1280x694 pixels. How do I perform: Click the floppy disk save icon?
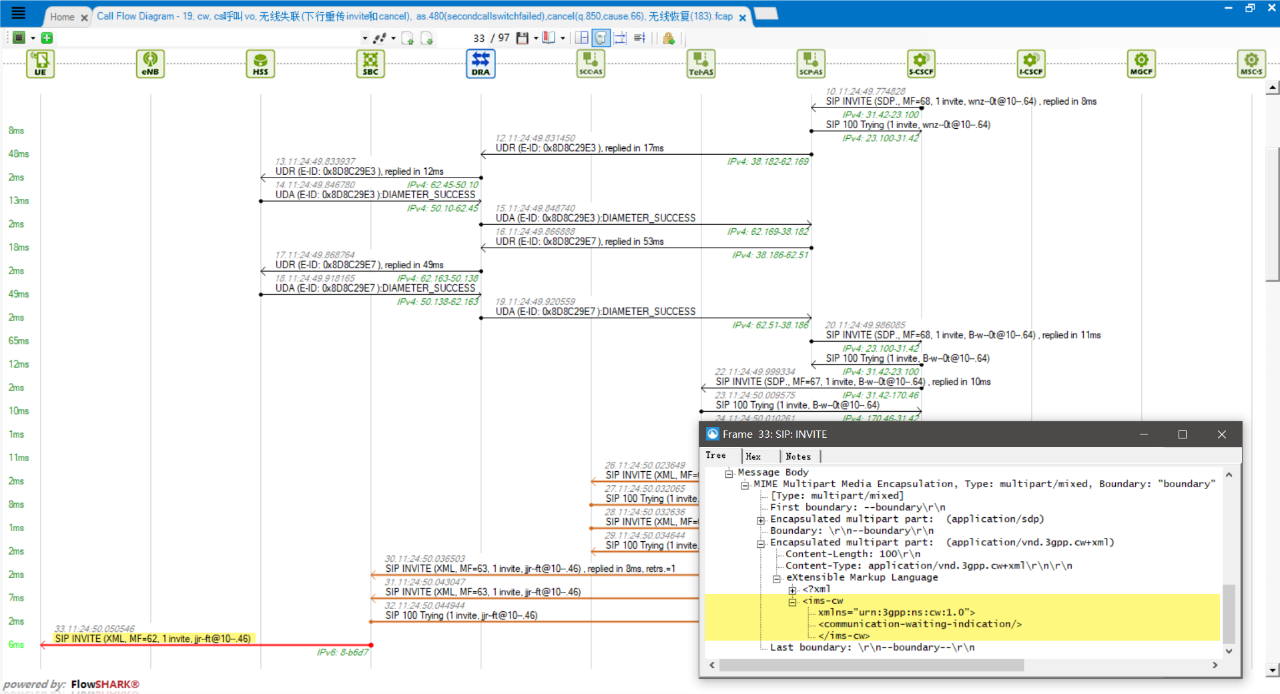click(522, 38)
